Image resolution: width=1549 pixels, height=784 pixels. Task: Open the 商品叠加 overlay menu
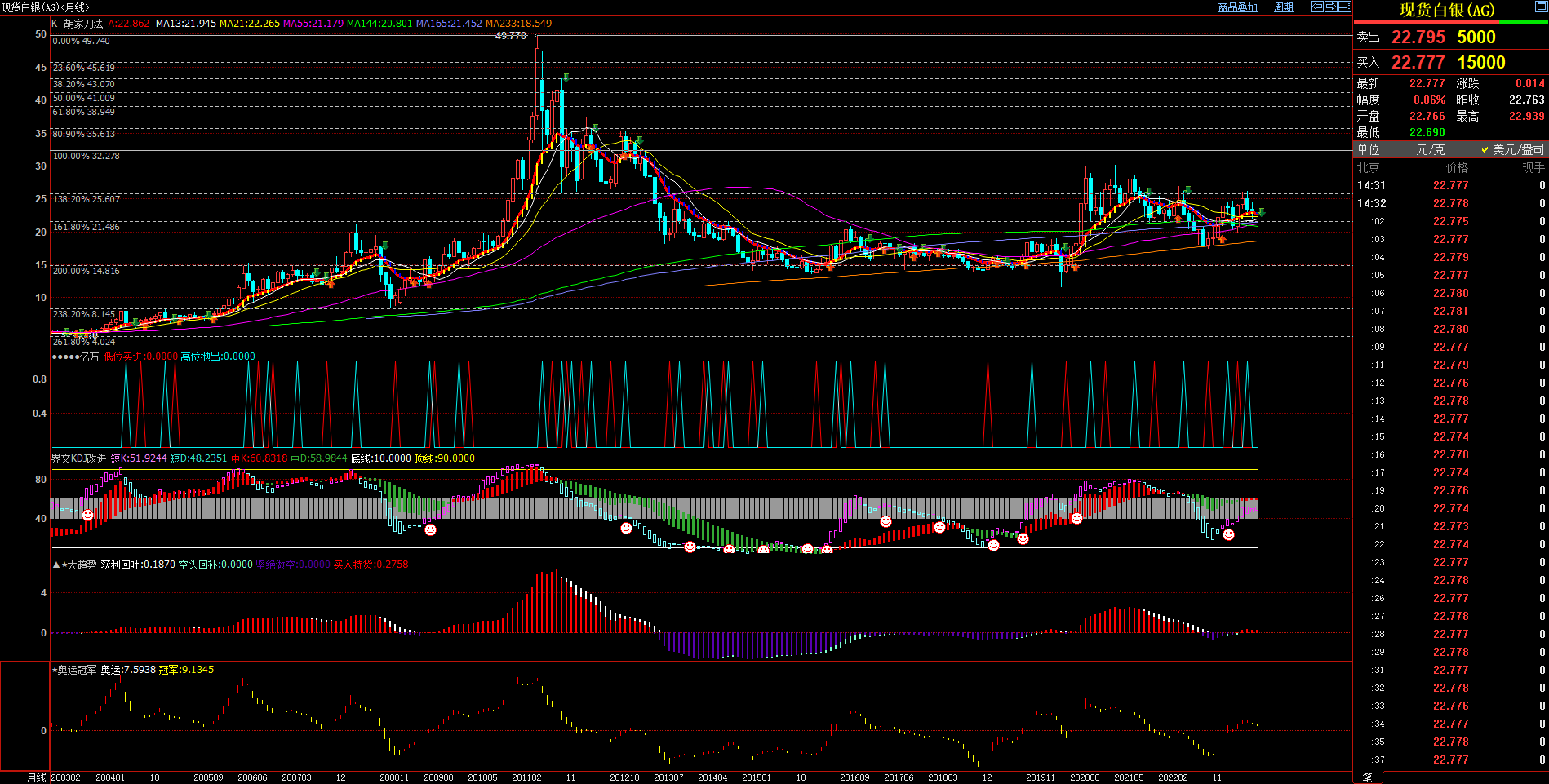(x=1237, y=7)
